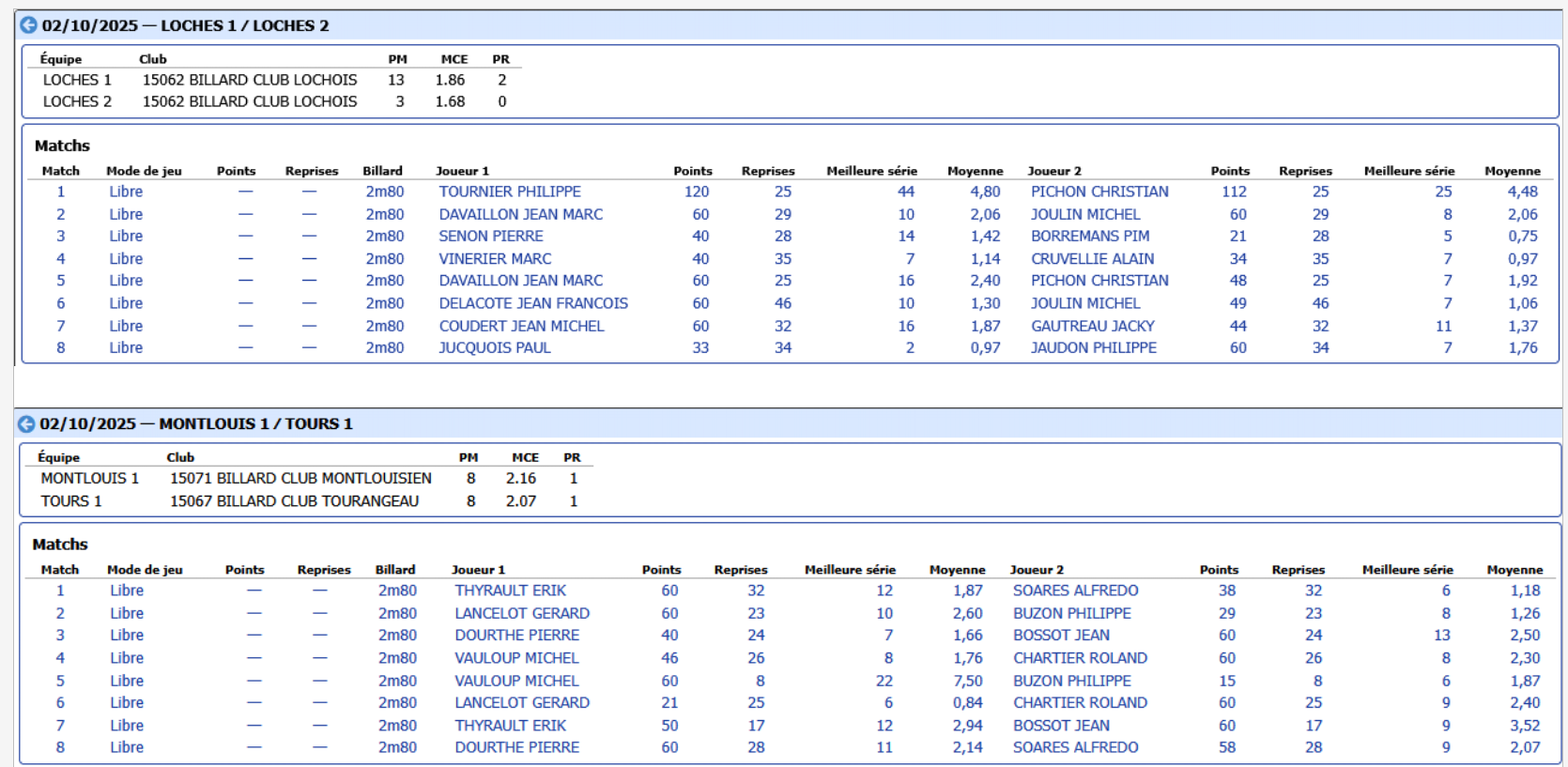Viewport: 1568px width, 767px height.
Task: Open the GAUTREAU JACKY player page
Action: (x=1092, y=326)
